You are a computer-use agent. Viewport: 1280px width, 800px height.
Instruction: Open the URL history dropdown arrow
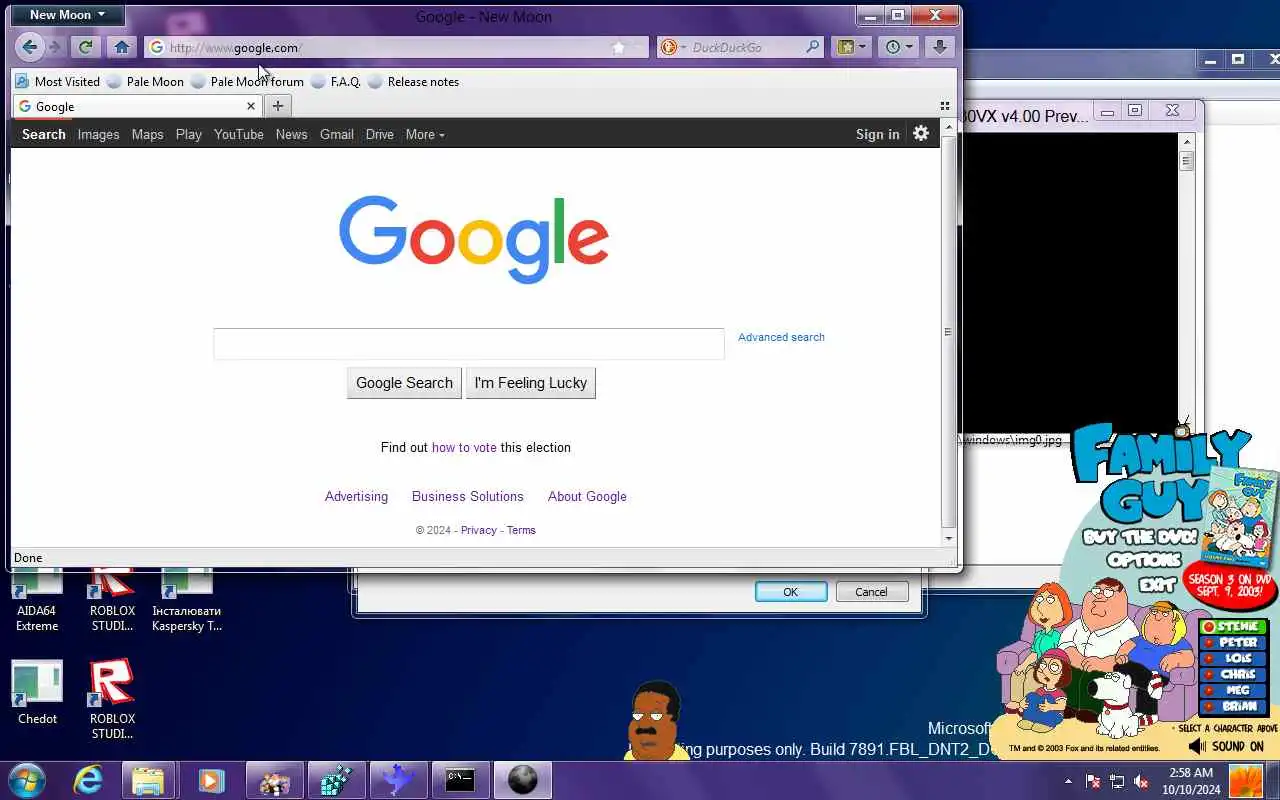point(640,47)
